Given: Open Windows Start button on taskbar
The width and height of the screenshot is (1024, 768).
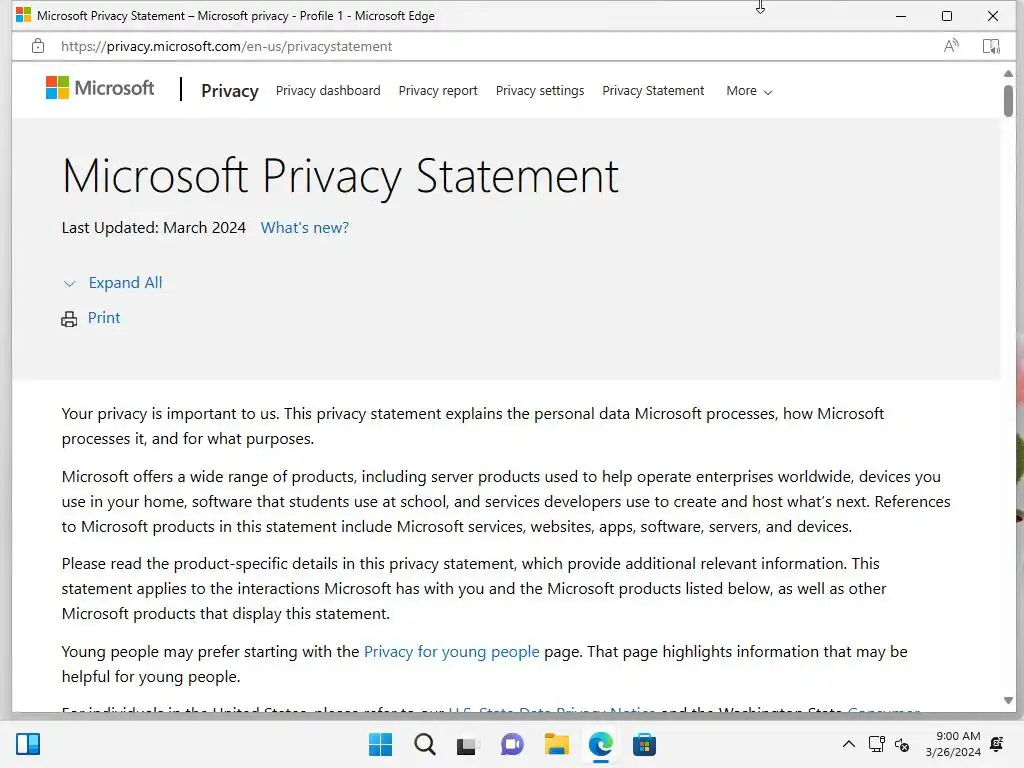Looking at the screenshot, I should pos(380,744).
